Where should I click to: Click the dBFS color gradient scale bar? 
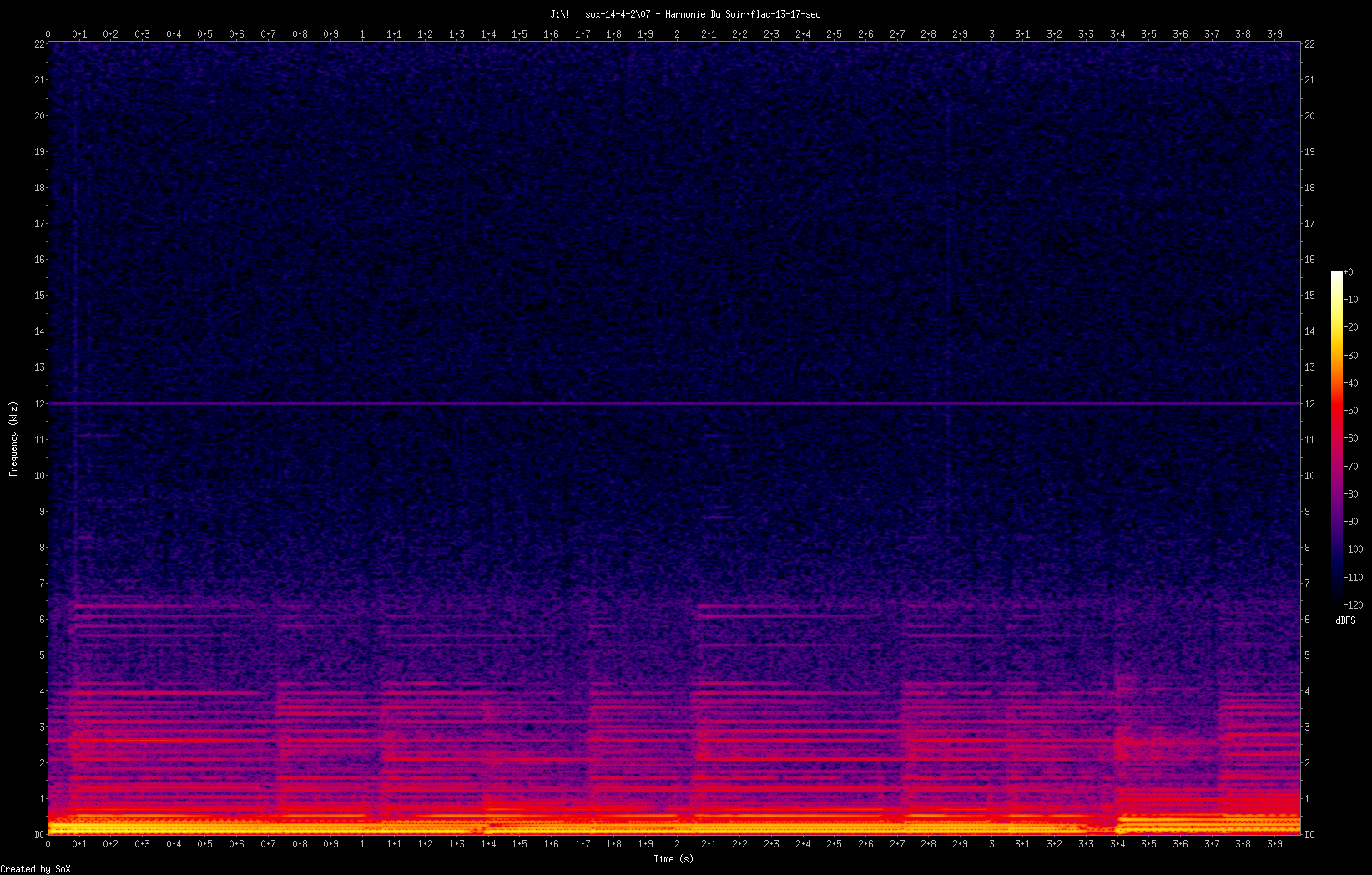pyautogui.click(x=1337, y=438)
